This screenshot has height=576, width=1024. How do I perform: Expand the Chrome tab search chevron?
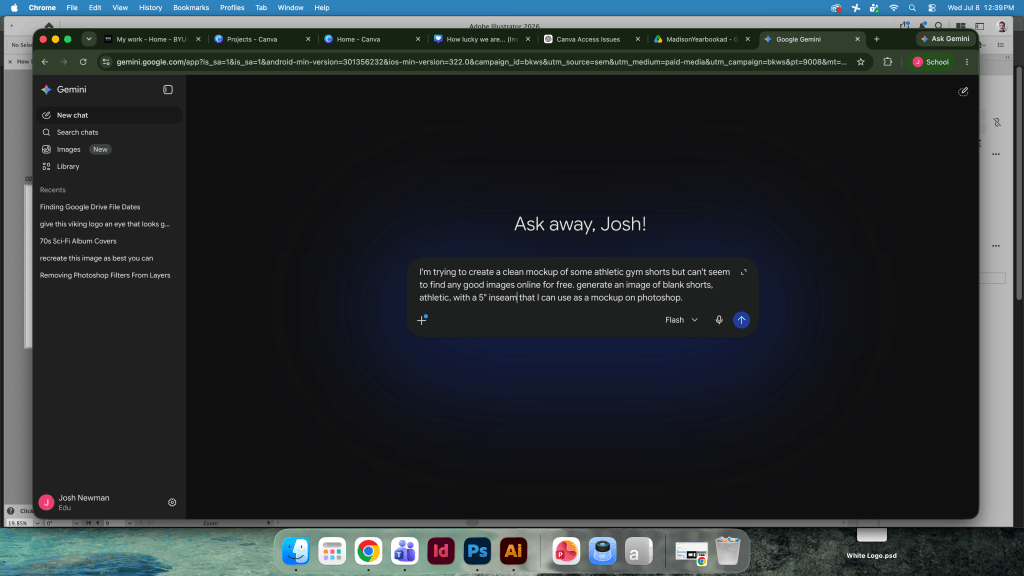coord(88,39)
